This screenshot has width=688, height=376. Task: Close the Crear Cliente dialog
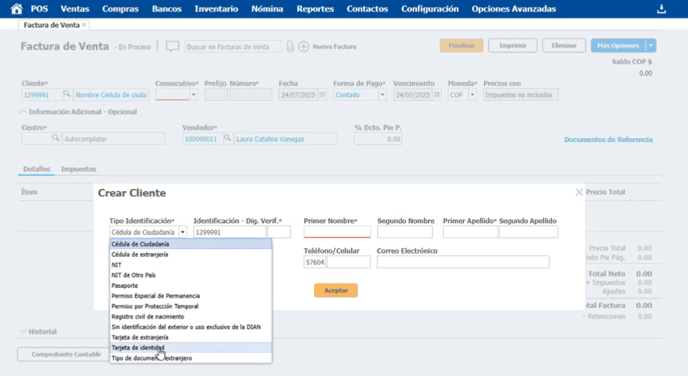pos(579,192)
